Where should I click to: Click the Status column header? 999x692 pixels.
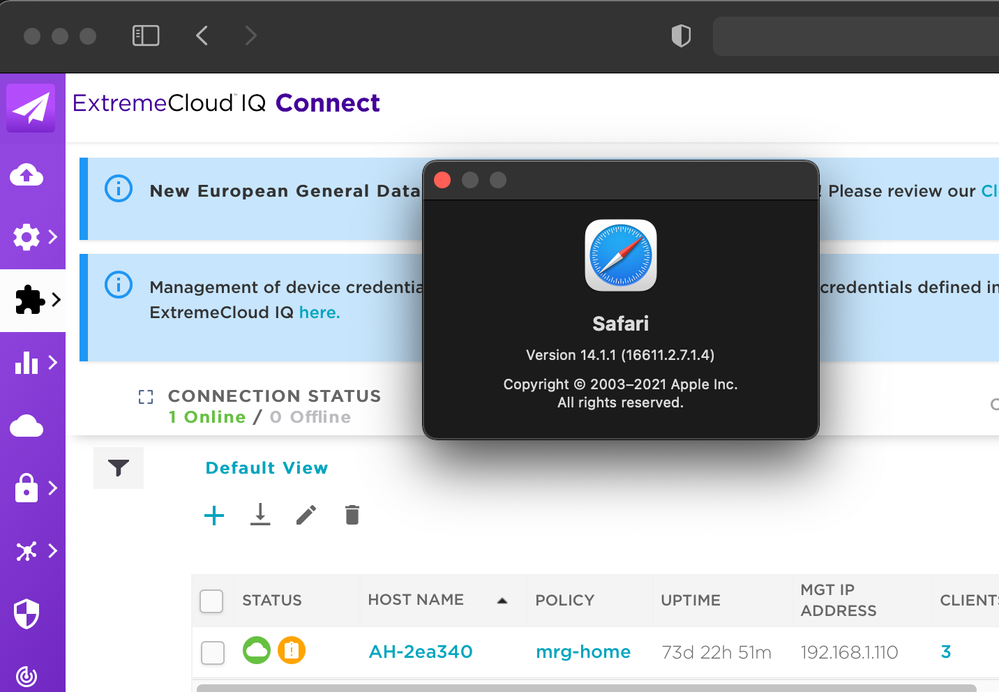tap(272, 600)
